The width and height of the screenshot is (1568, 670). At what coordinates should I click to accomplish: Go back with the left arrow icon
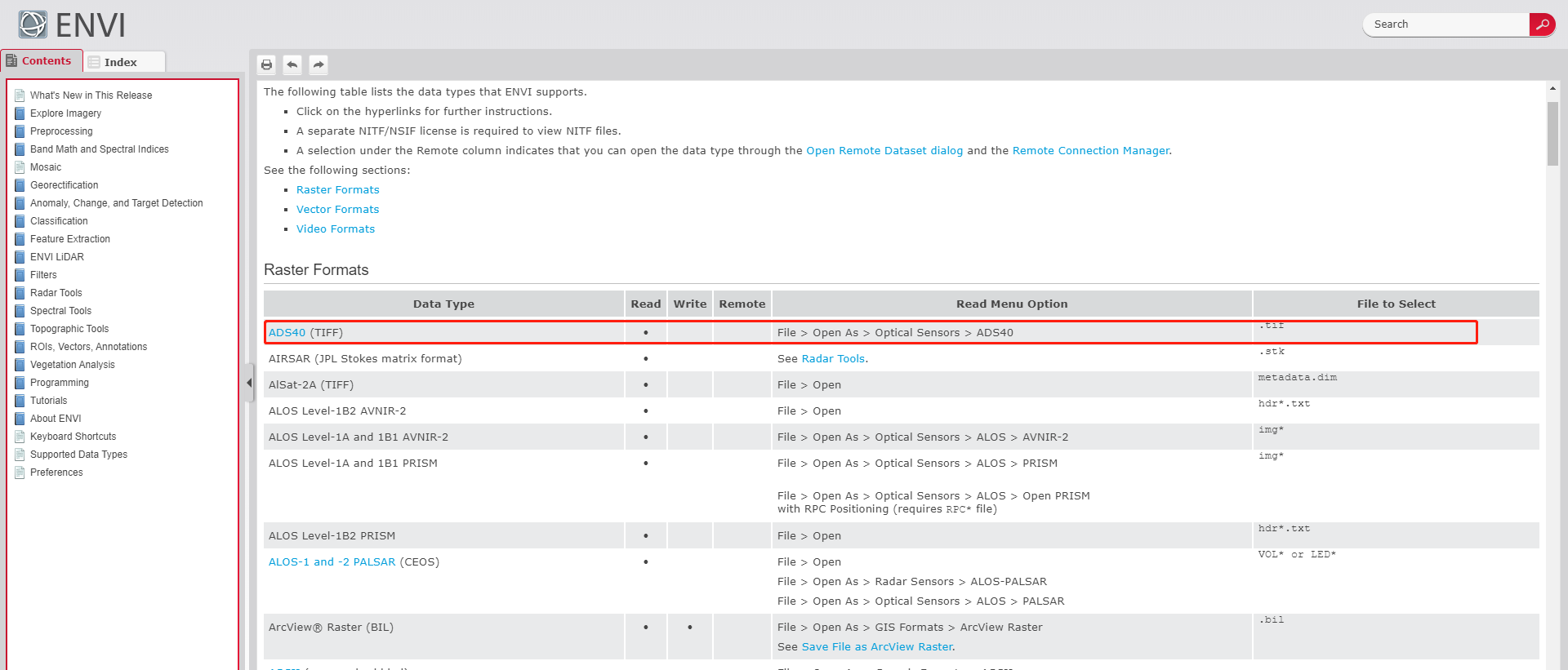[x=292, y=64]
